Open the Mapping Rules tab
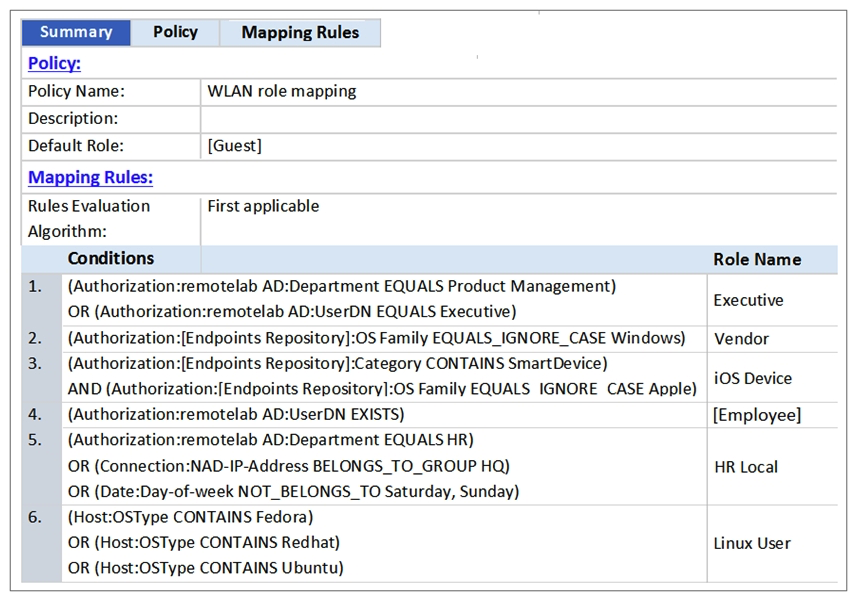856x600 pixels. point(300,33)
